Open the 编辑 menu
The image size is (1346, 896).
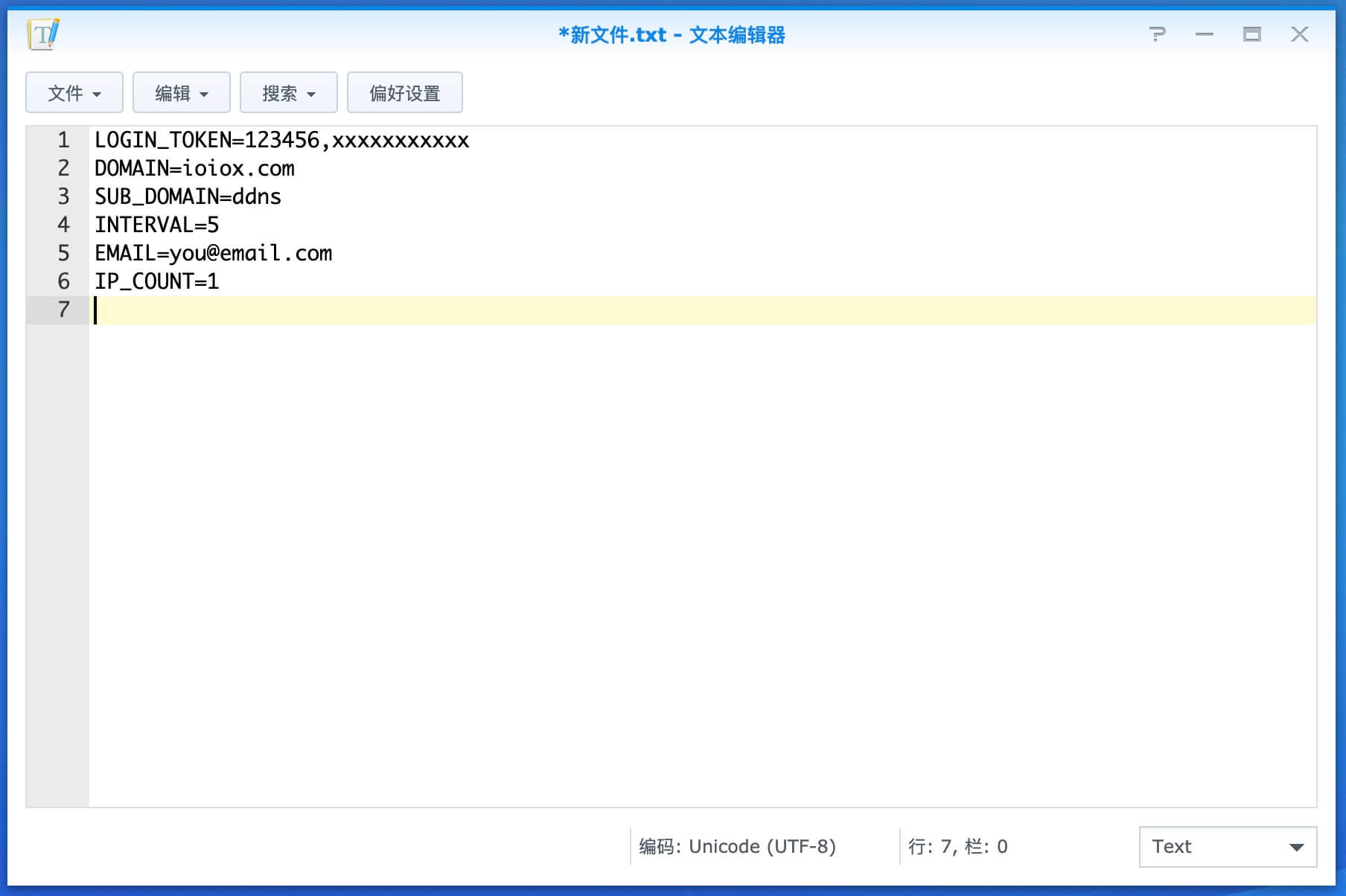tap(182, 93)
